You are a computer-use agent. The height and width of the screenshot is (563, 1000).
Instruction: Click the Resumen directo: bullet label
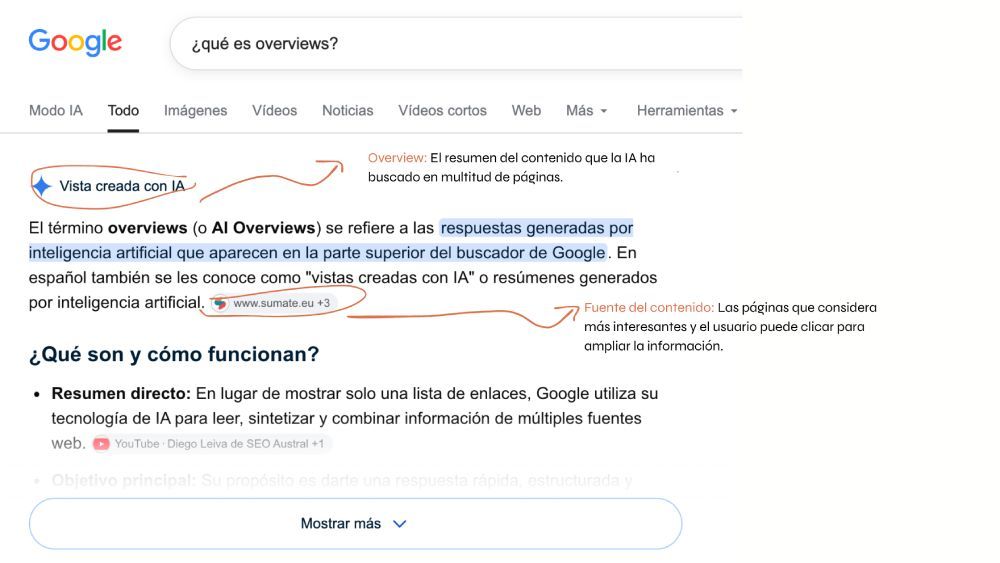tap(121, 393)
